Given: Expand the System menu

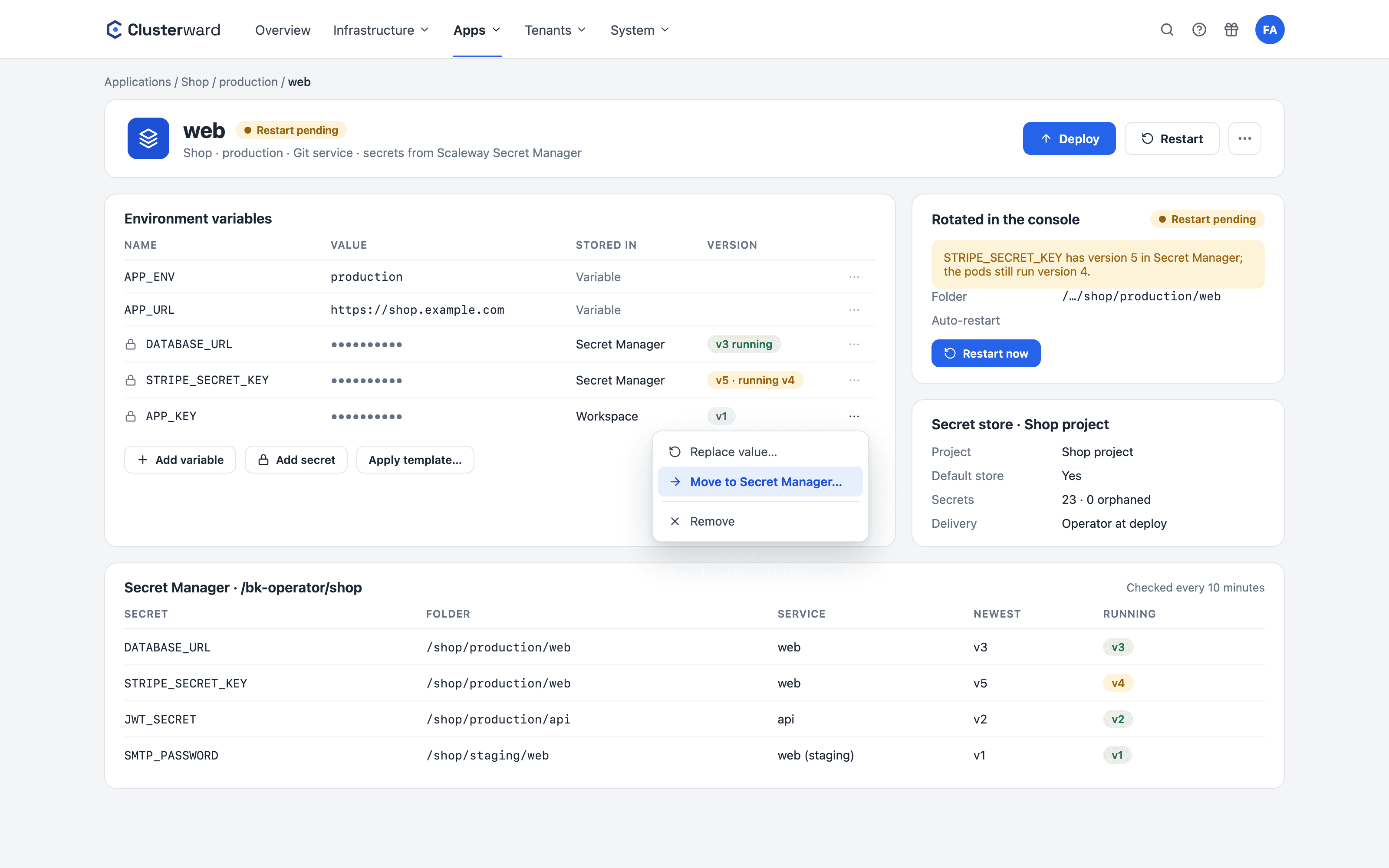Looking at the screenshot, I should click(x=640, y=30).
